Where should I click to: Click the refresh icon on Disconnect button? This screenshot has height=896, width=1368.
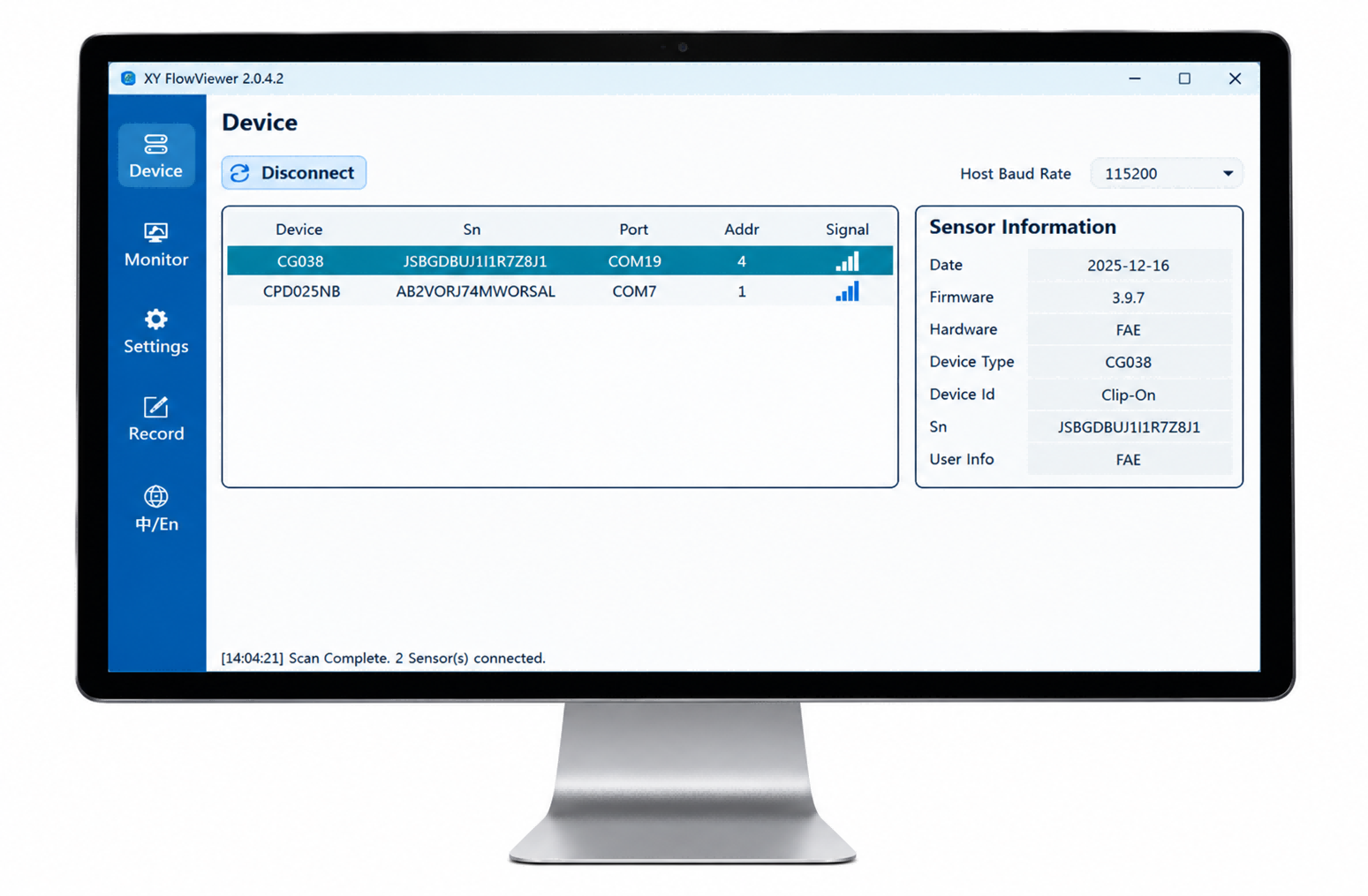click(240, 173)
